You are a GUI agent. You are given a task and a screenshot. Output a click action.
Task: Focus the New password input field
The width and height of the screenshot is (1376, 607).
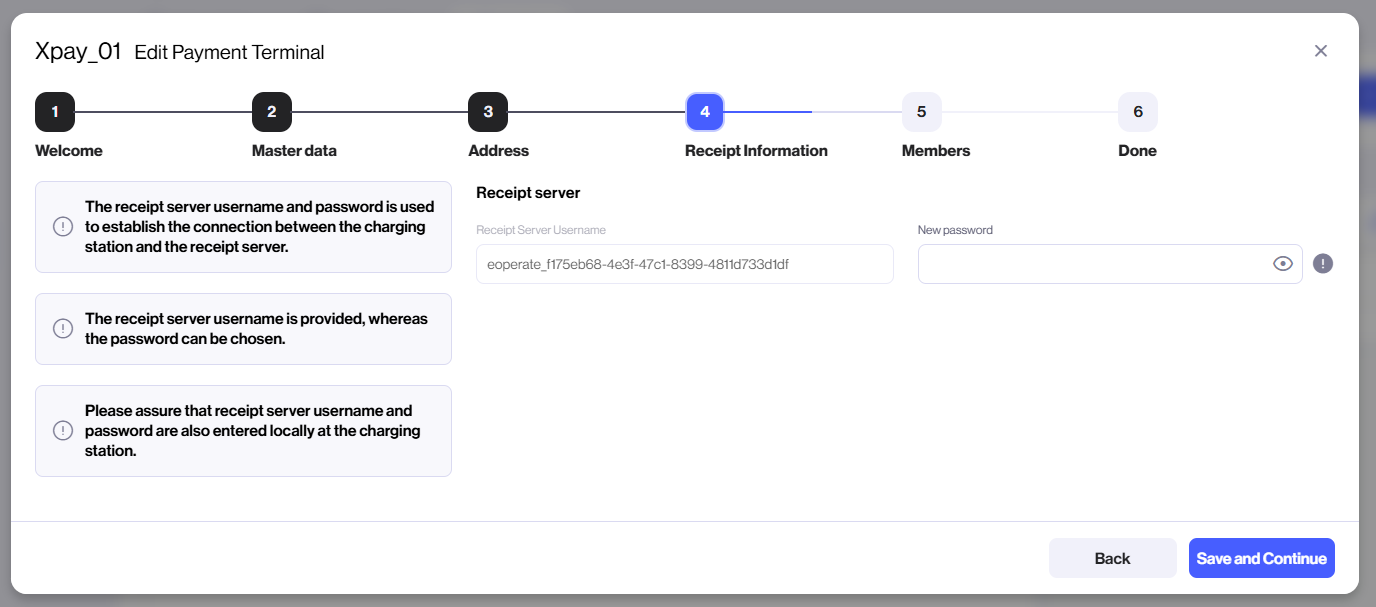(1090, 264)
